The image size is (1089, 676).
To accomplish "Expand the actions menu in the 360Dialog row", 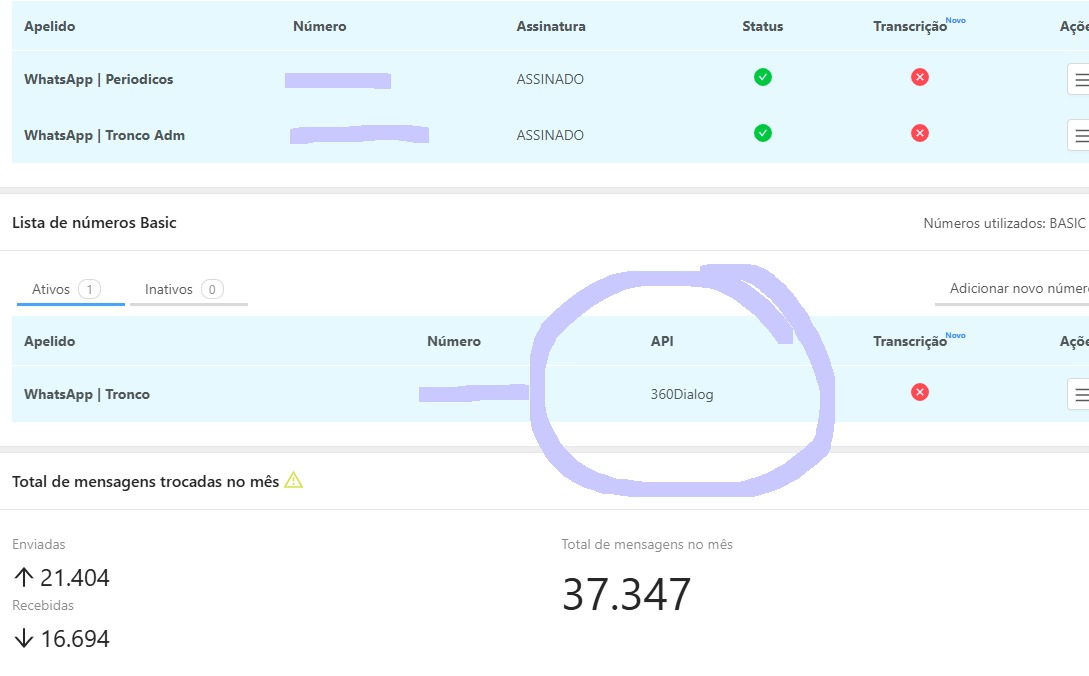I will (1079, 394).
